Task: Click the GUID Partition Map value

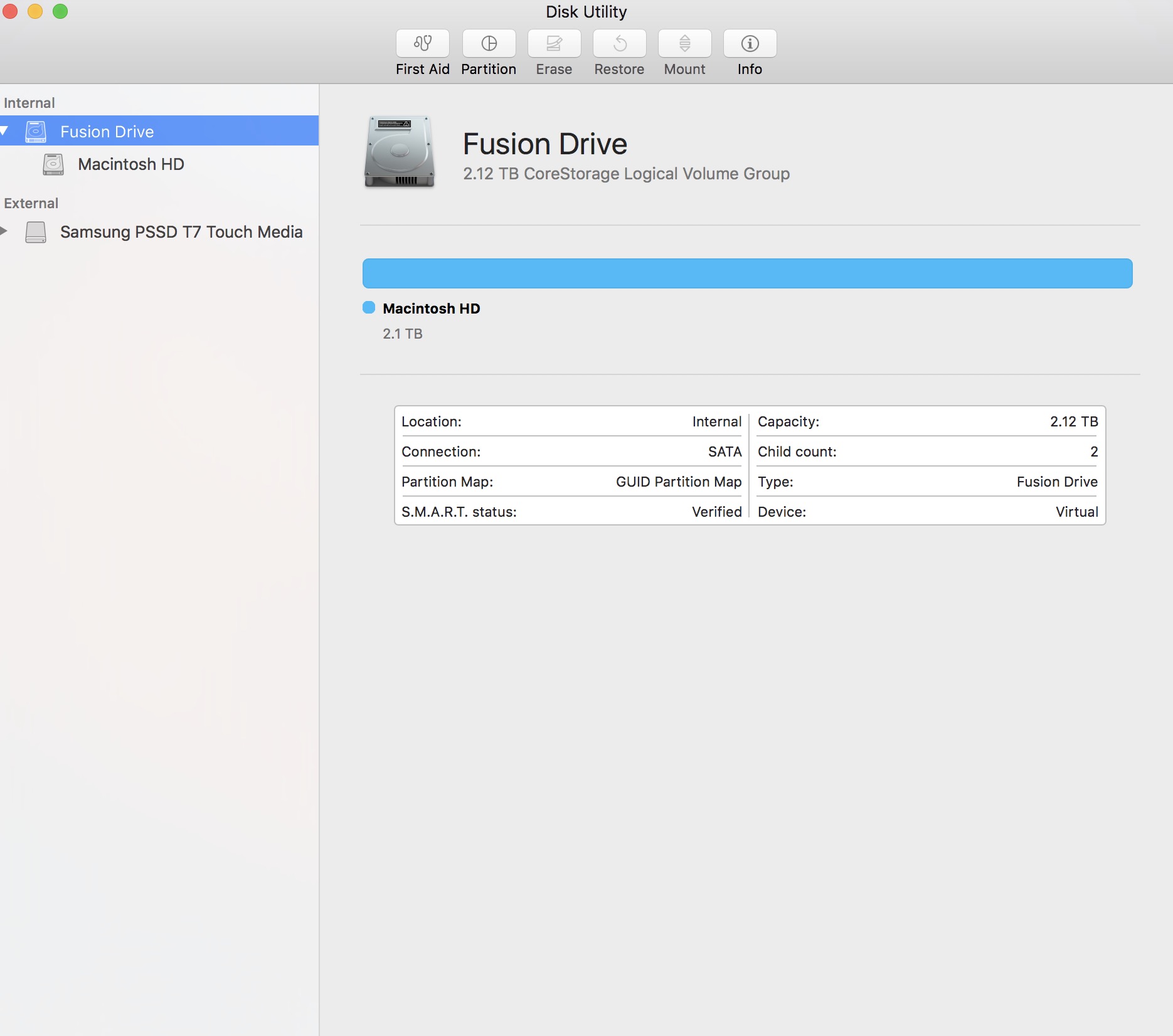Action: coord(679,482)
